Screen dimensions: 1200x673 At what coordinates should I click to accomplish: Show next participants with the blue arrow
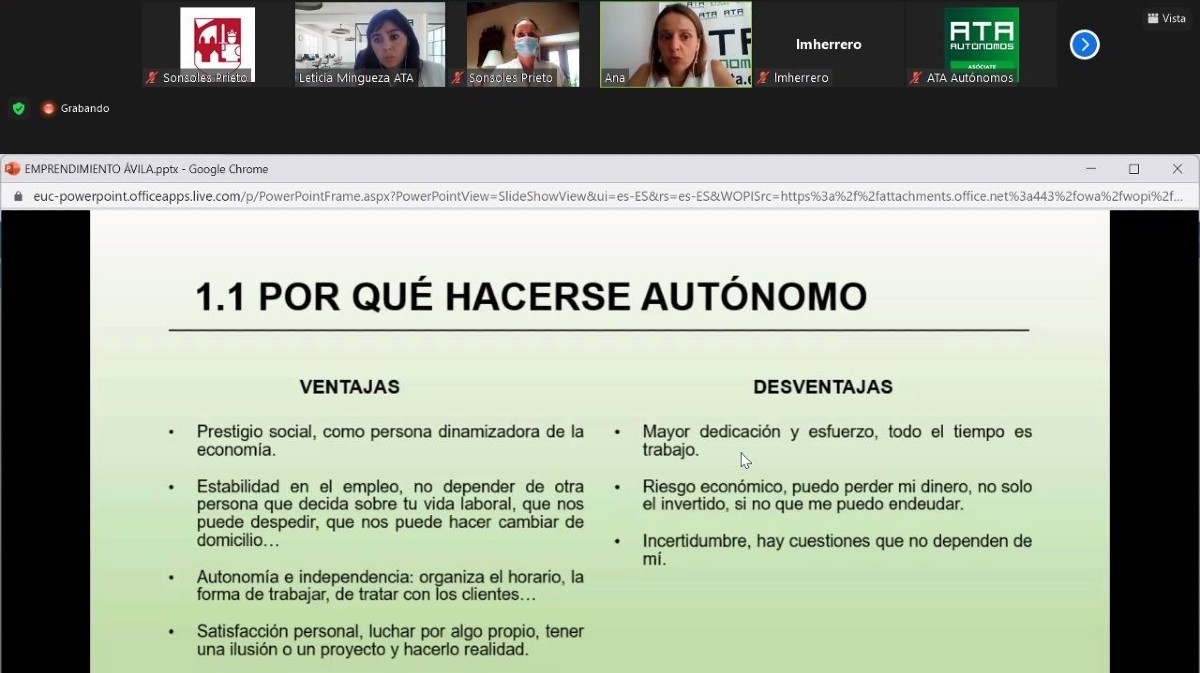(x=1084, y=45)
